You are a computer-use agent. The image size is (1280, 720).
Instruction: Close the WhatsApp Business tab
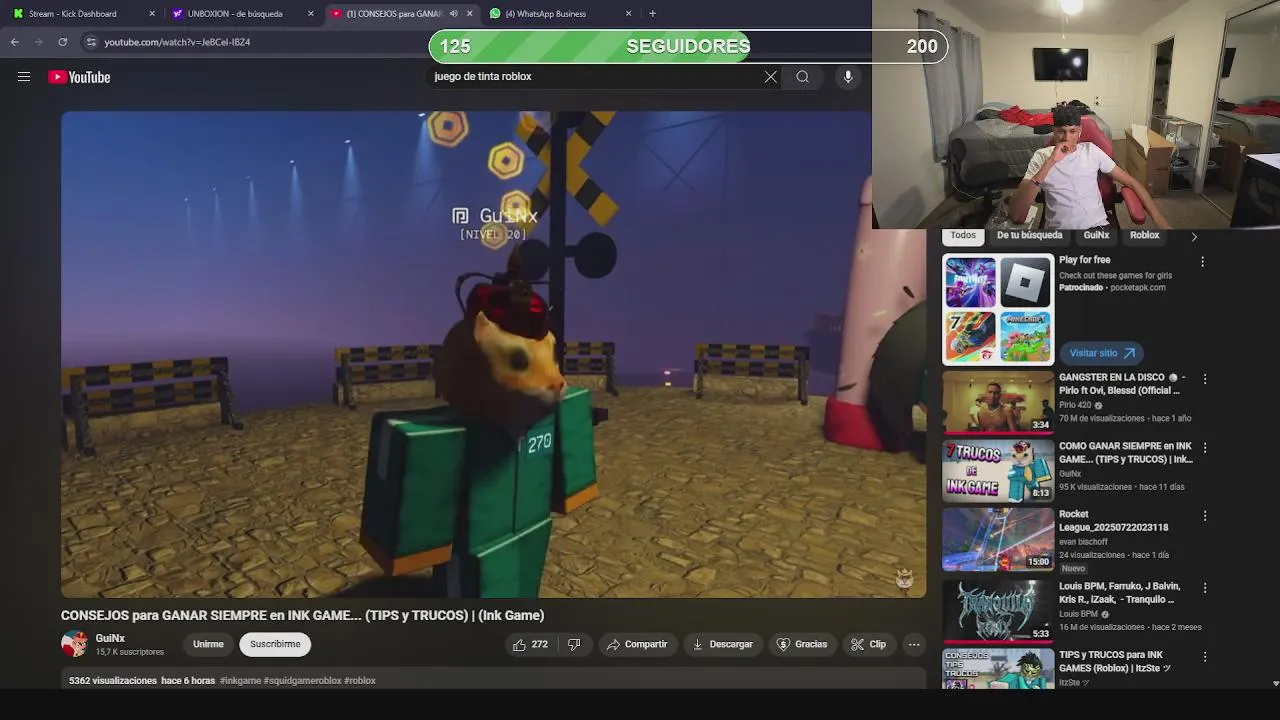pyautogui.click(x=628, y=14)
